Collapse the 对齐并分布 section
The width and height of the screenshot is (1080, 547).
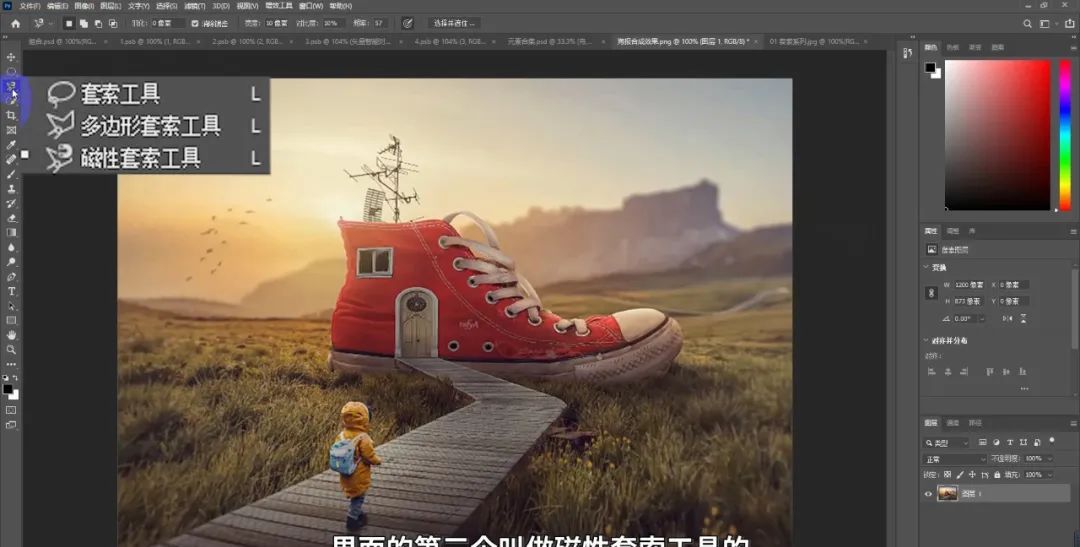[926, 340]
